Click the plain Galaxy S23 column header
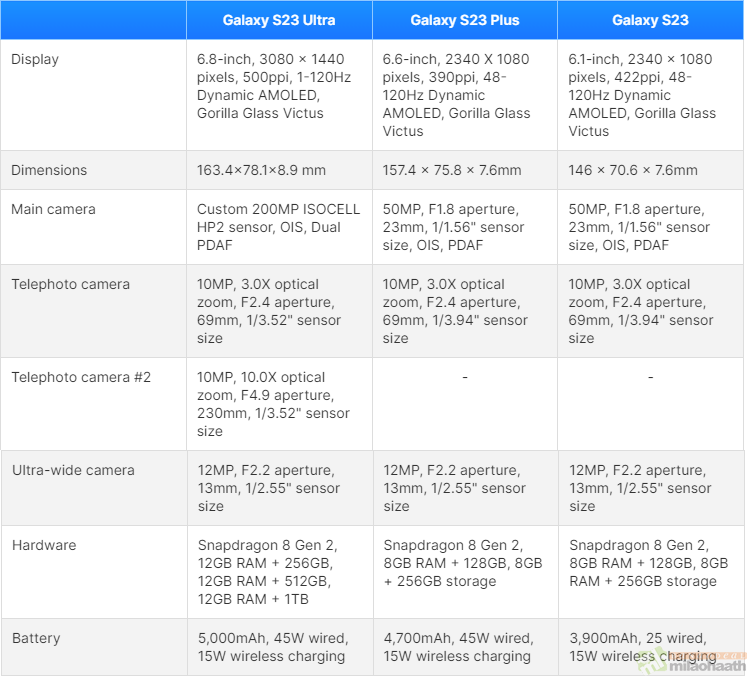 [x=650, y=20]
